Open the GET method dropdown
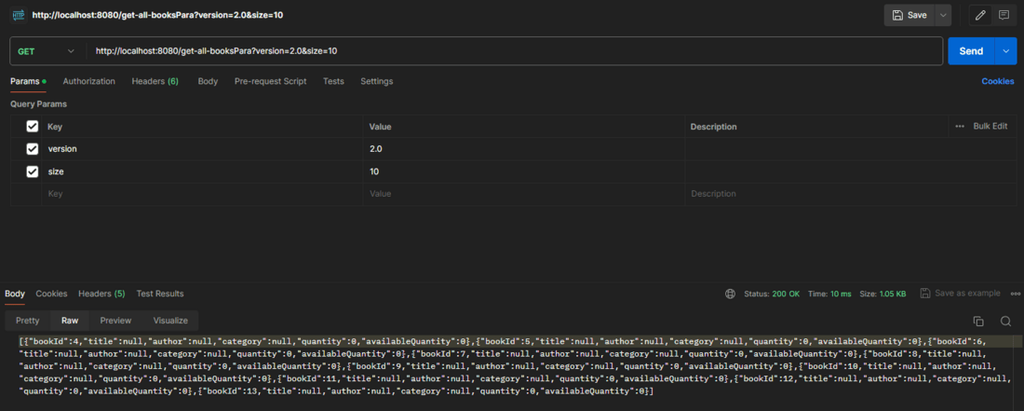 pyautogui.click(x=45, y=51)
